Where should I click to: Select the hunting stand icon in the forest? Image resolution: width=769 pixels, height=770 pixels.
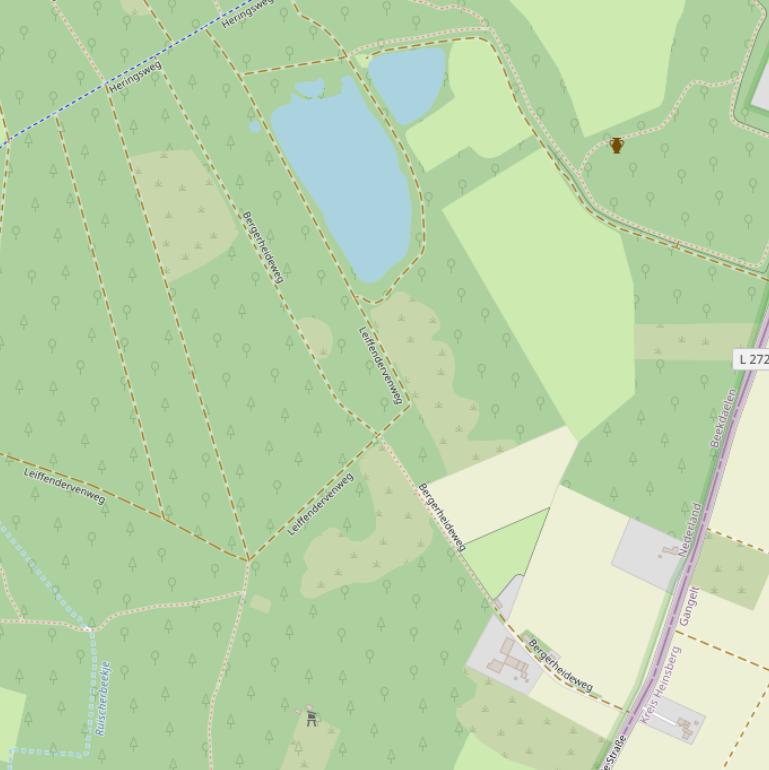click(x=310, y=716)
